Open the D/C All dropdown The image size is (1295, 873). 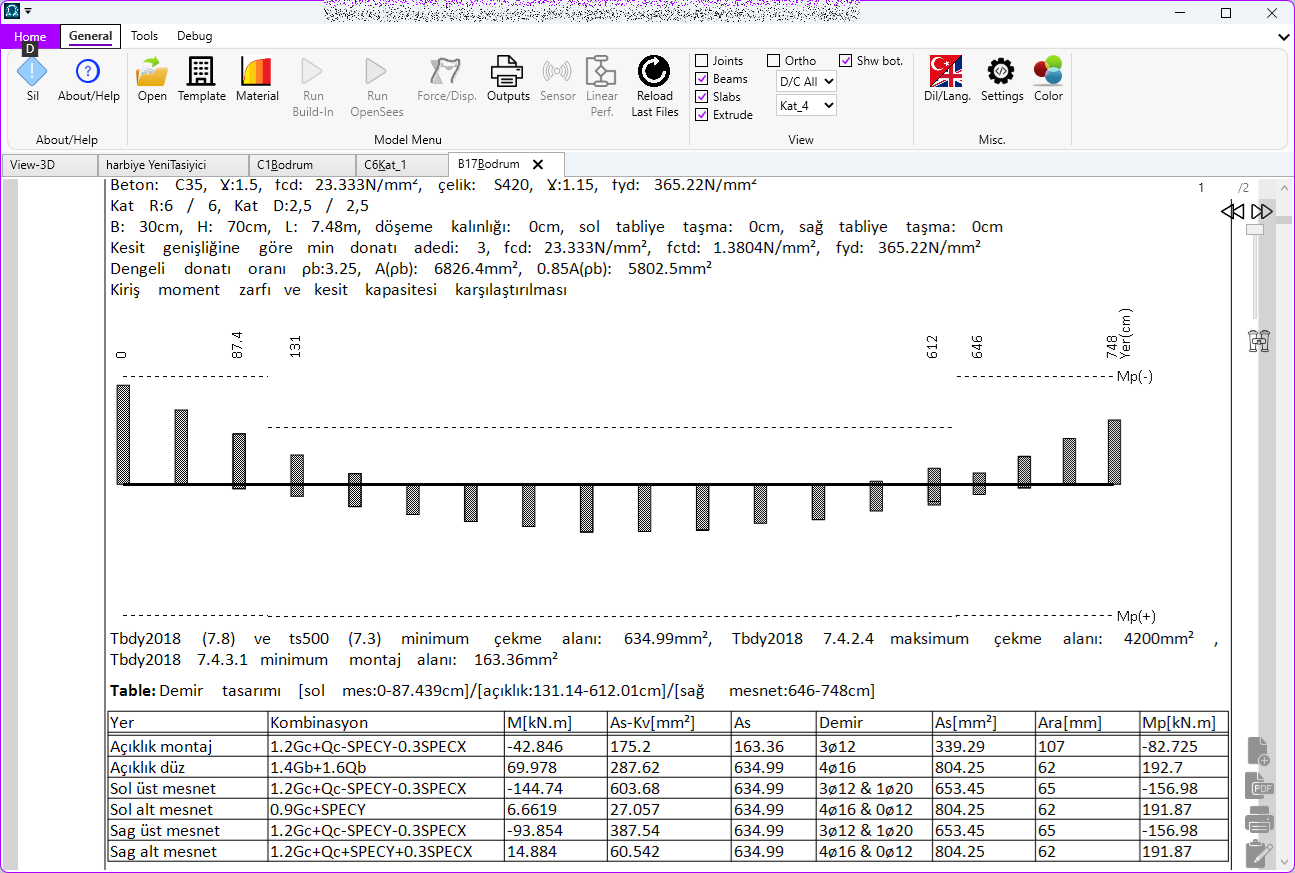click(806, 82)
